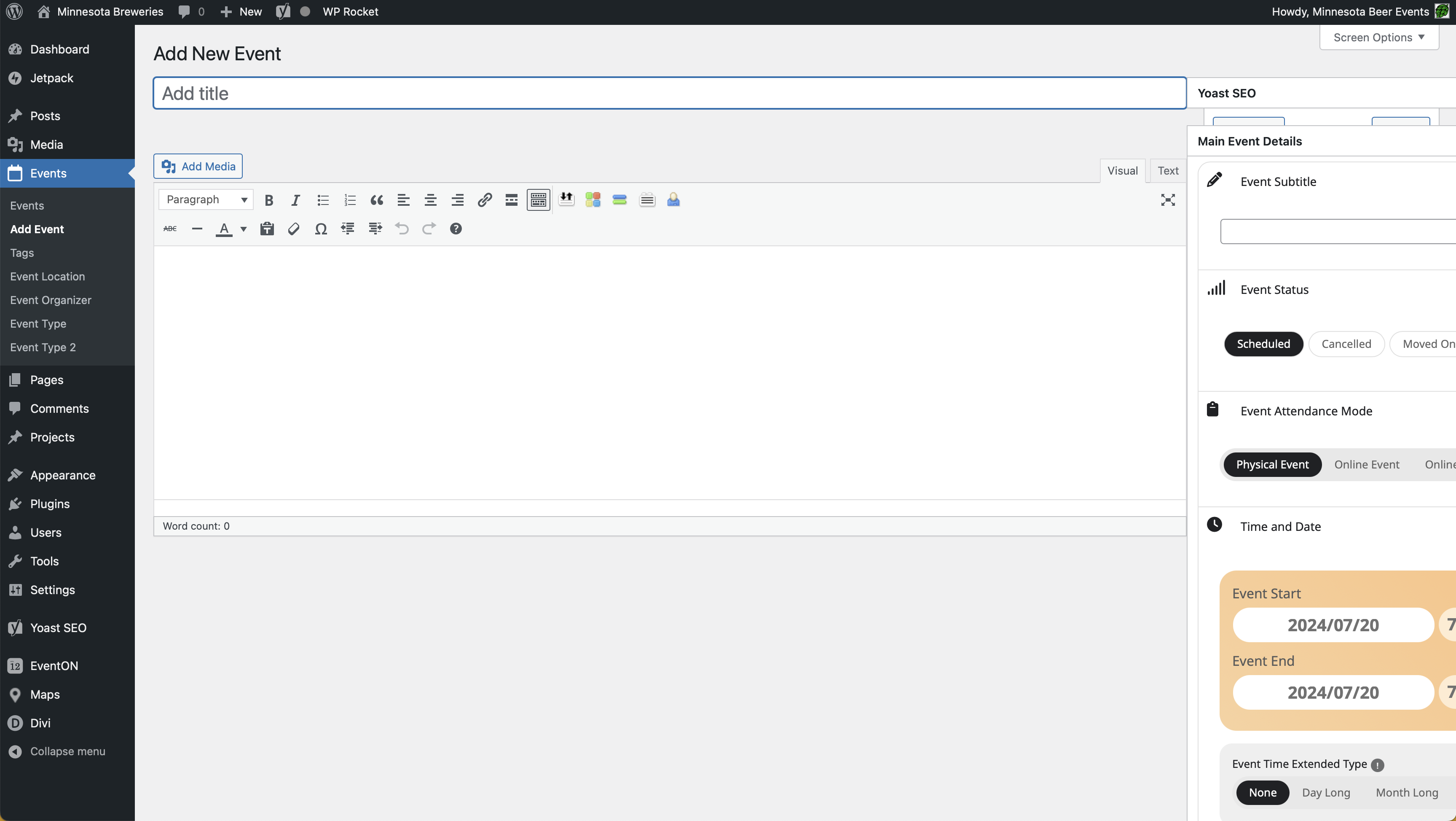Click the info icon beside Event Time Extended Type
1456x821 pixels.
1378,765
